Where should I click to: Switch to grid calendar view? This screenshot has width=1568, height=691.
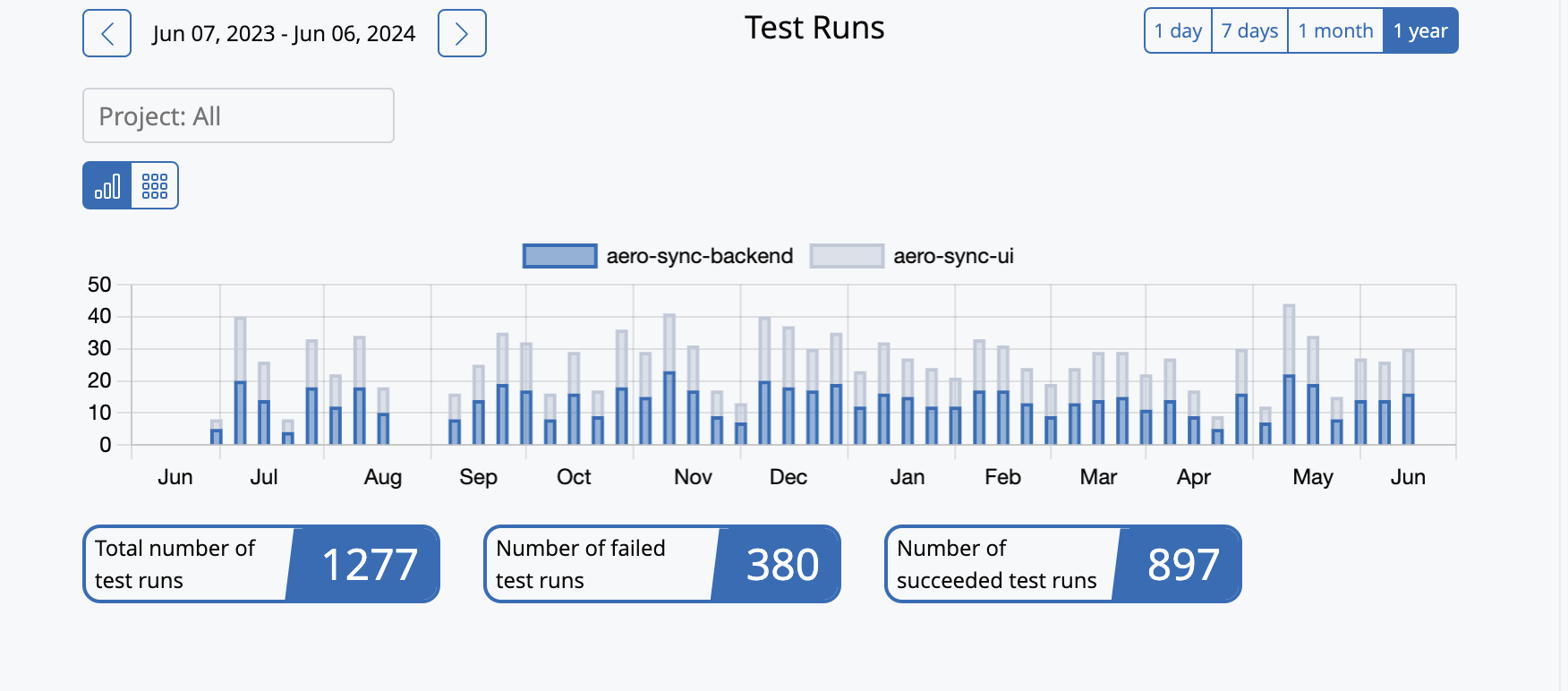[x=155, y=185]
